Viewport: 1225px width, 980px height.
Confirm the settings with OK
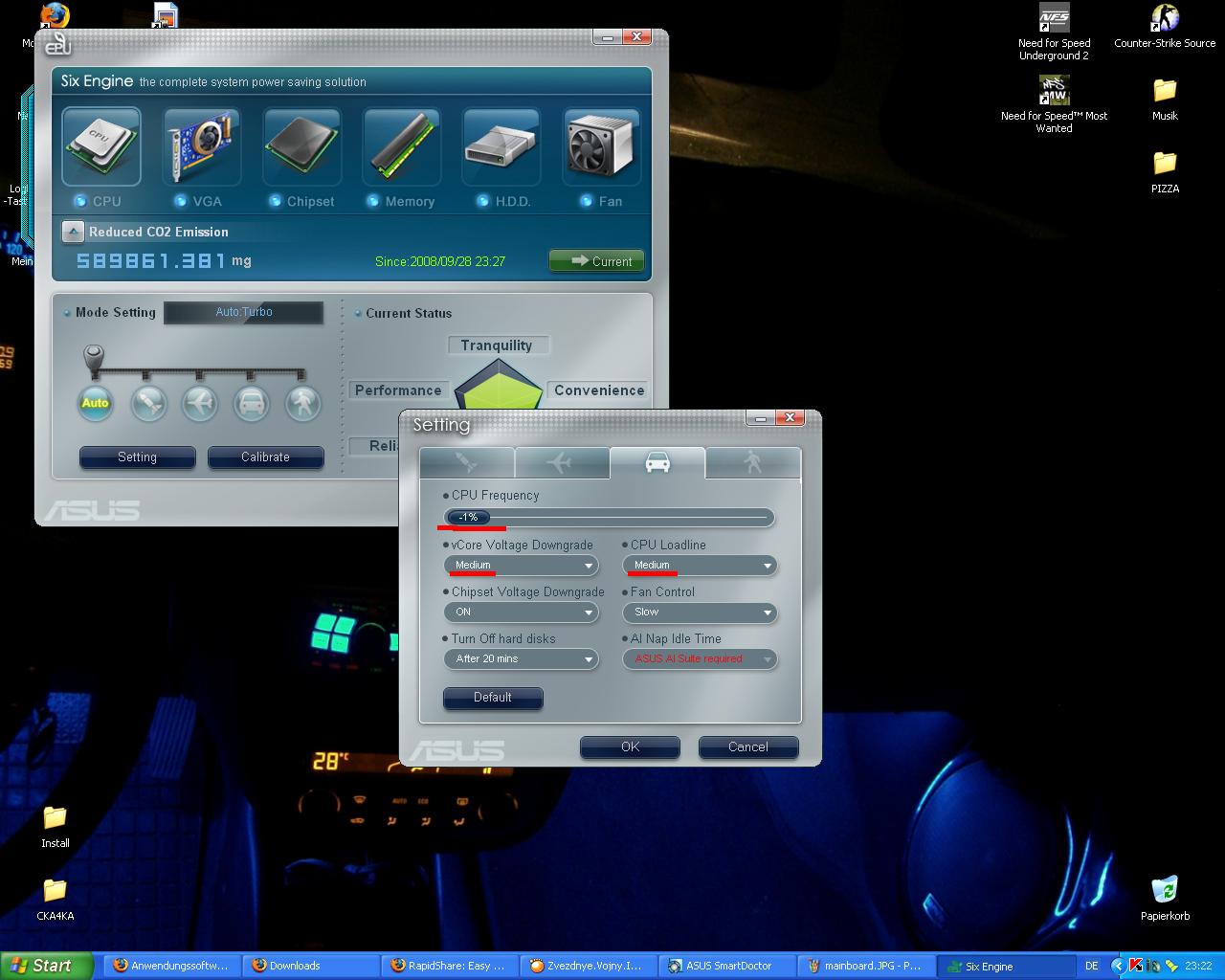click(x=630, y=746)
